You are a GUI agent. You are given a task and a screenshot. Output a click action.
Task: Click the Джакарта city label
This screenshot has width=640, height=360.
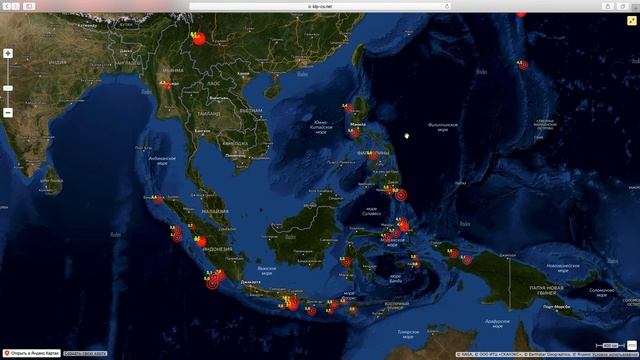(x=251, y=282)
